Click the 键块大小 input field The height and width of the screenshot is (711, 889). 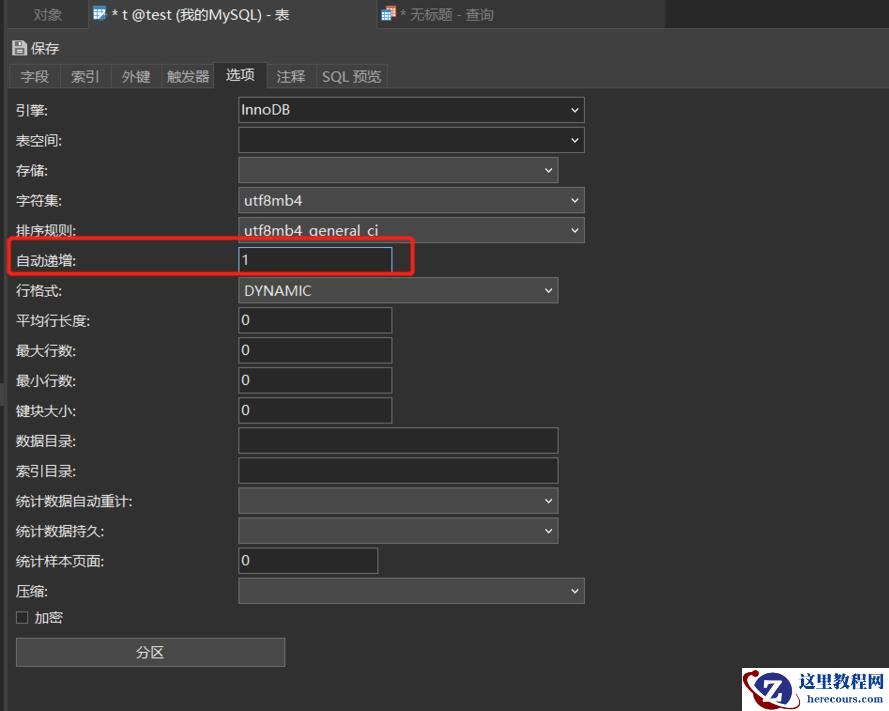(x=315, y=410)
